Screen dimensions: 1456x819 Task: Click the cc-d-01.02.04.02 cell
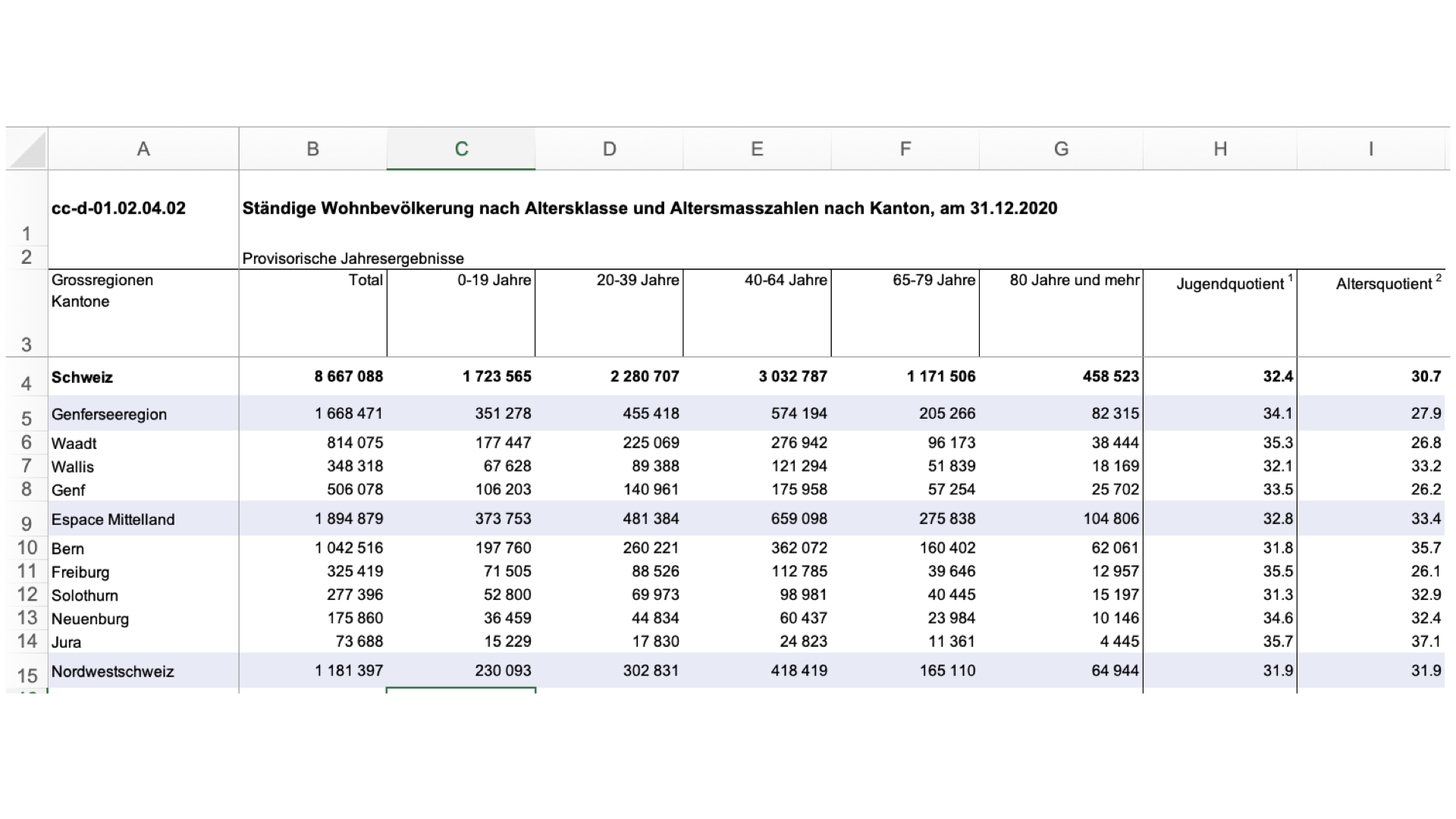click(118, 209)
